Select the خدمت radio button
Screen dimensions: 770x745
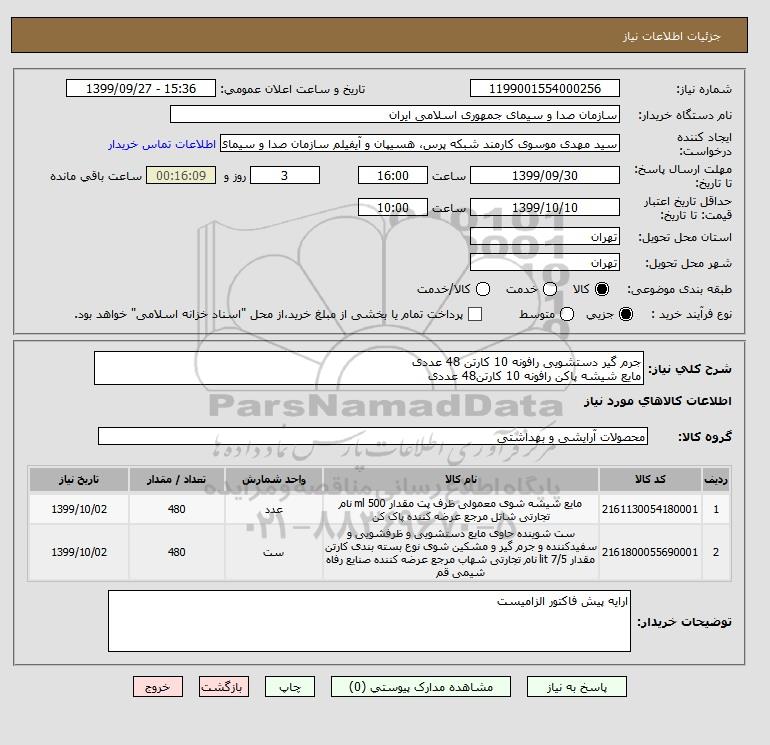click(550, 289)
